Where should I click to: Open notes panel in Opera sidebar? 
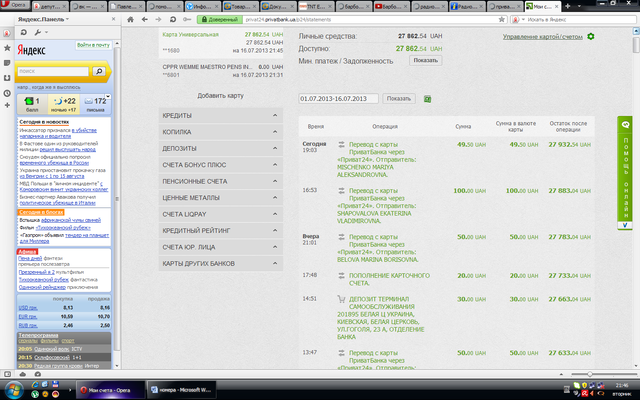[x=7, y=63]
